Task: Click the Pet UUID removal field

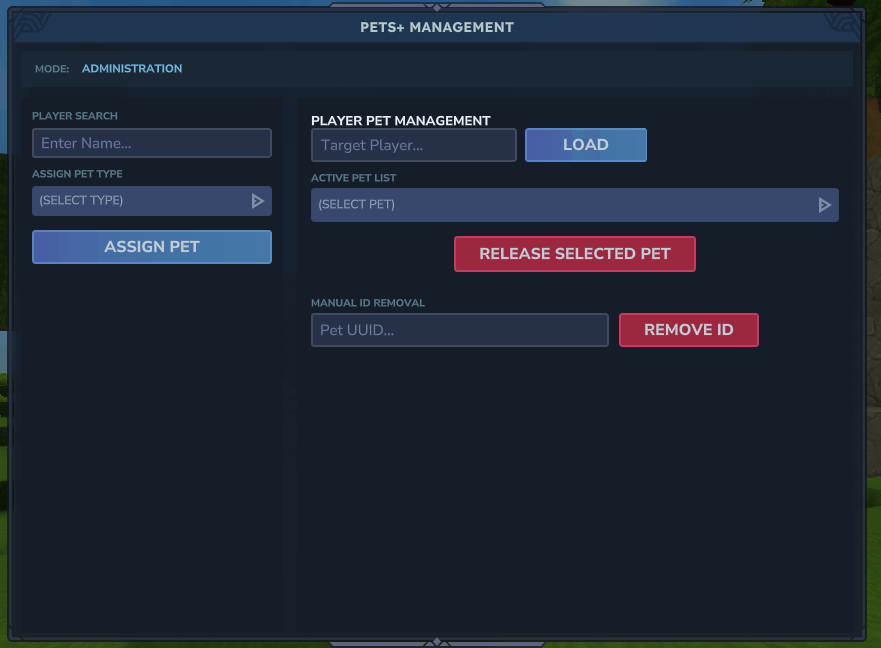Action: coord(459,330)
